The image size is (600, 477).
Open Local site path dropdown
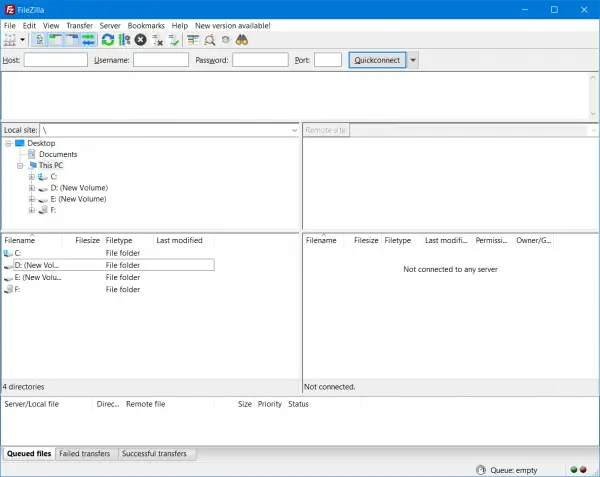[294, 130]
